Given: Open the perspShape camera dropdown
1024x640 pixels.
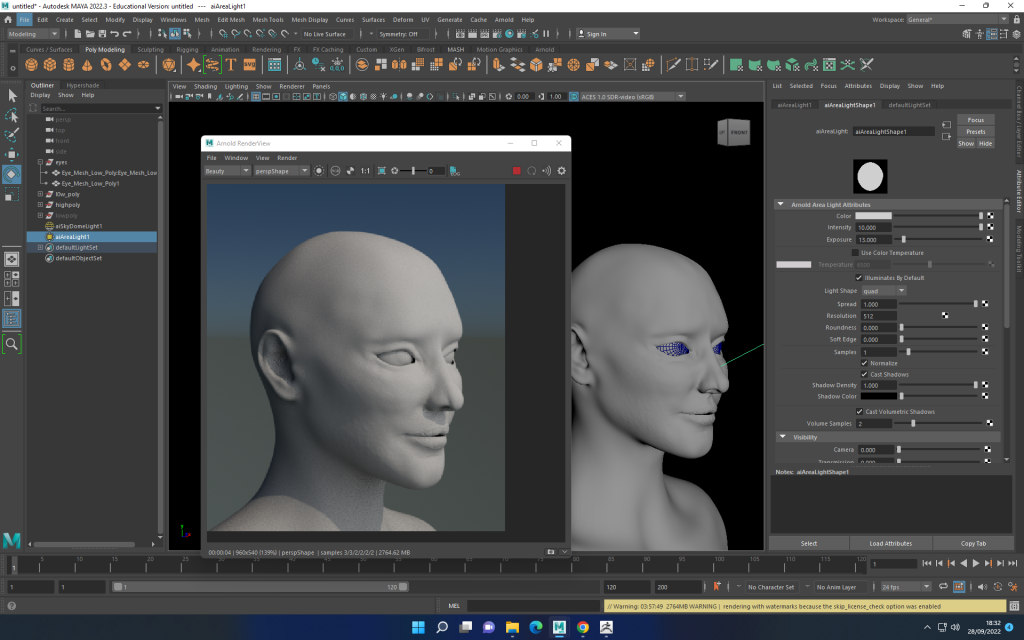Looking at the screenshot, I should click(281, 171).
